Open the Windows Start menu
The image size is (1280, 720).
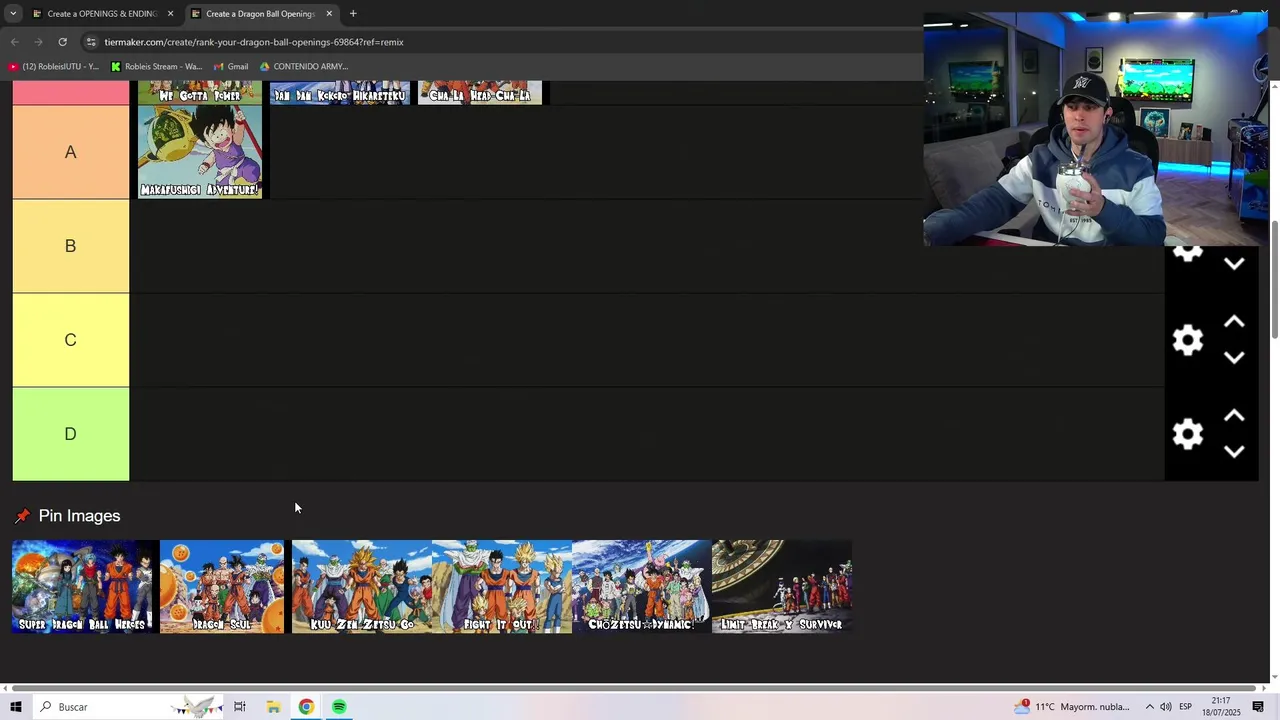(16, 707)
